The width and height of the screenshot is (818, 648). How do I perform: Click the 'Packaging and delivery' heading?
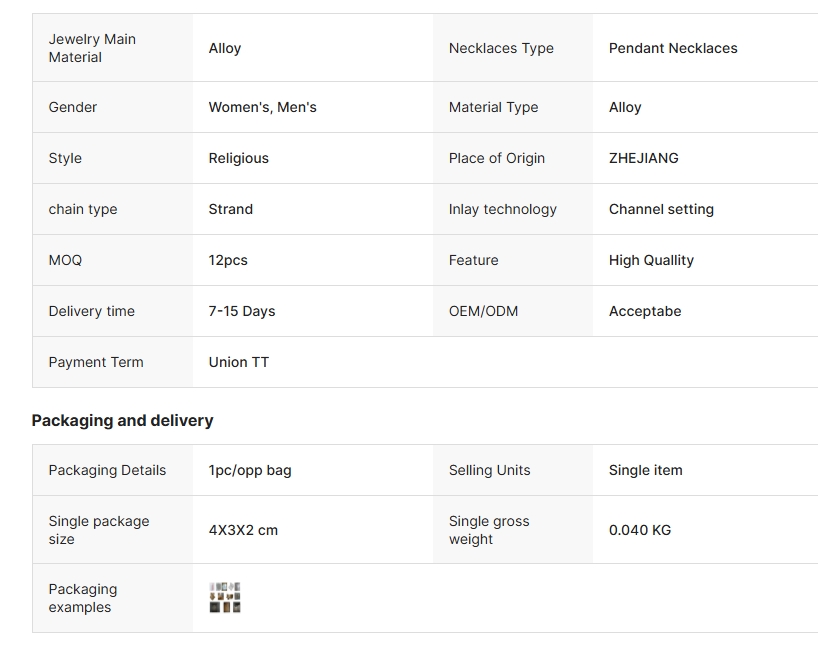pyautogui.click(x=122, y=420)
